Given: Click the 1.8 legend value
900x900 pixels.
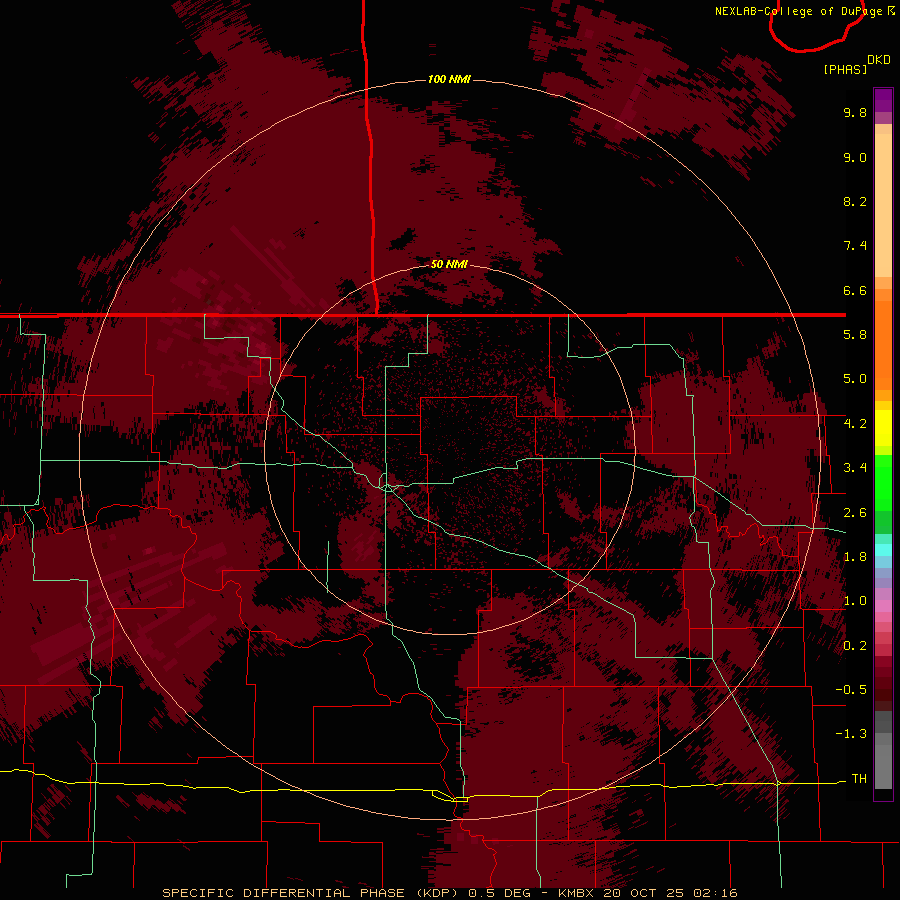Looking at the screenshot, I should (855, 557).
